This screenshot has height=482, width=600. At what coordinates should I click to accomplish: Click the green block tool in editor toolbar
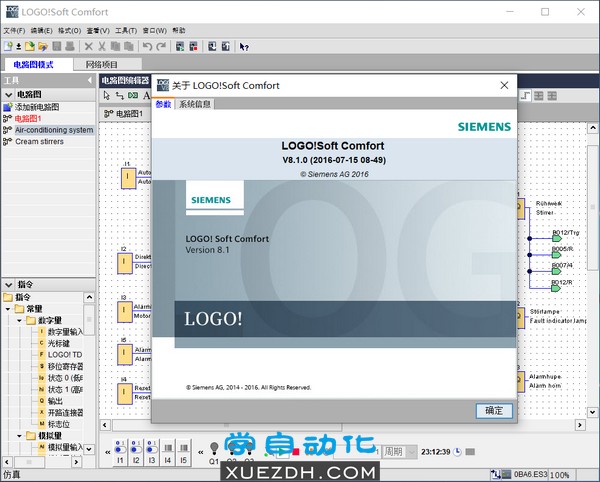pyautogui.click(x=133, y=95)
